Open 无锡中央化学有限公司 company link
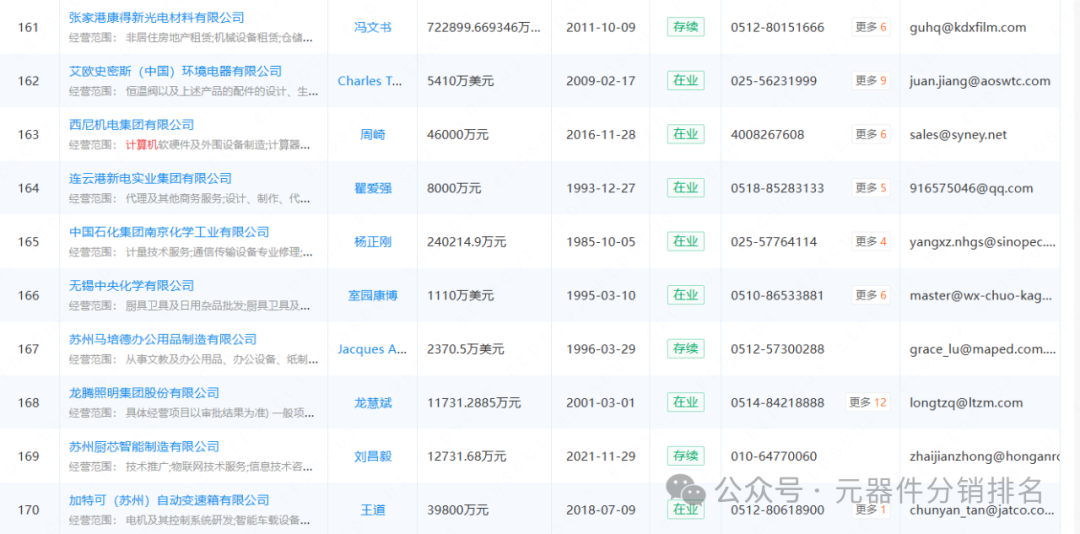The width and height of the screenshot is (1080, 534). [x=132, y=286]
